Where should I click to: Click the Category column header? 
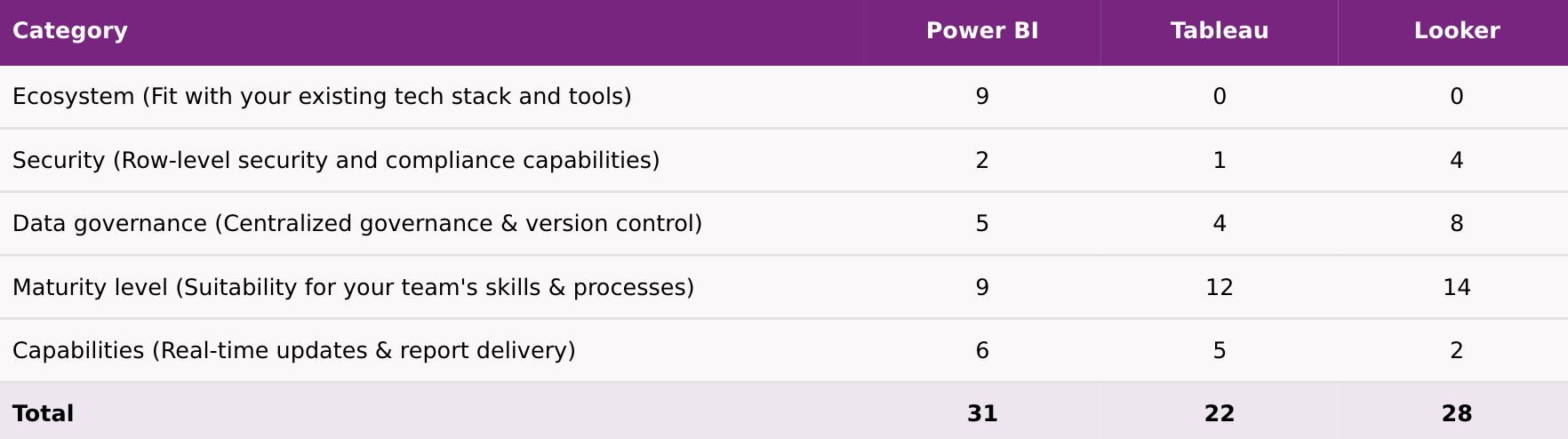pos(70,31)
